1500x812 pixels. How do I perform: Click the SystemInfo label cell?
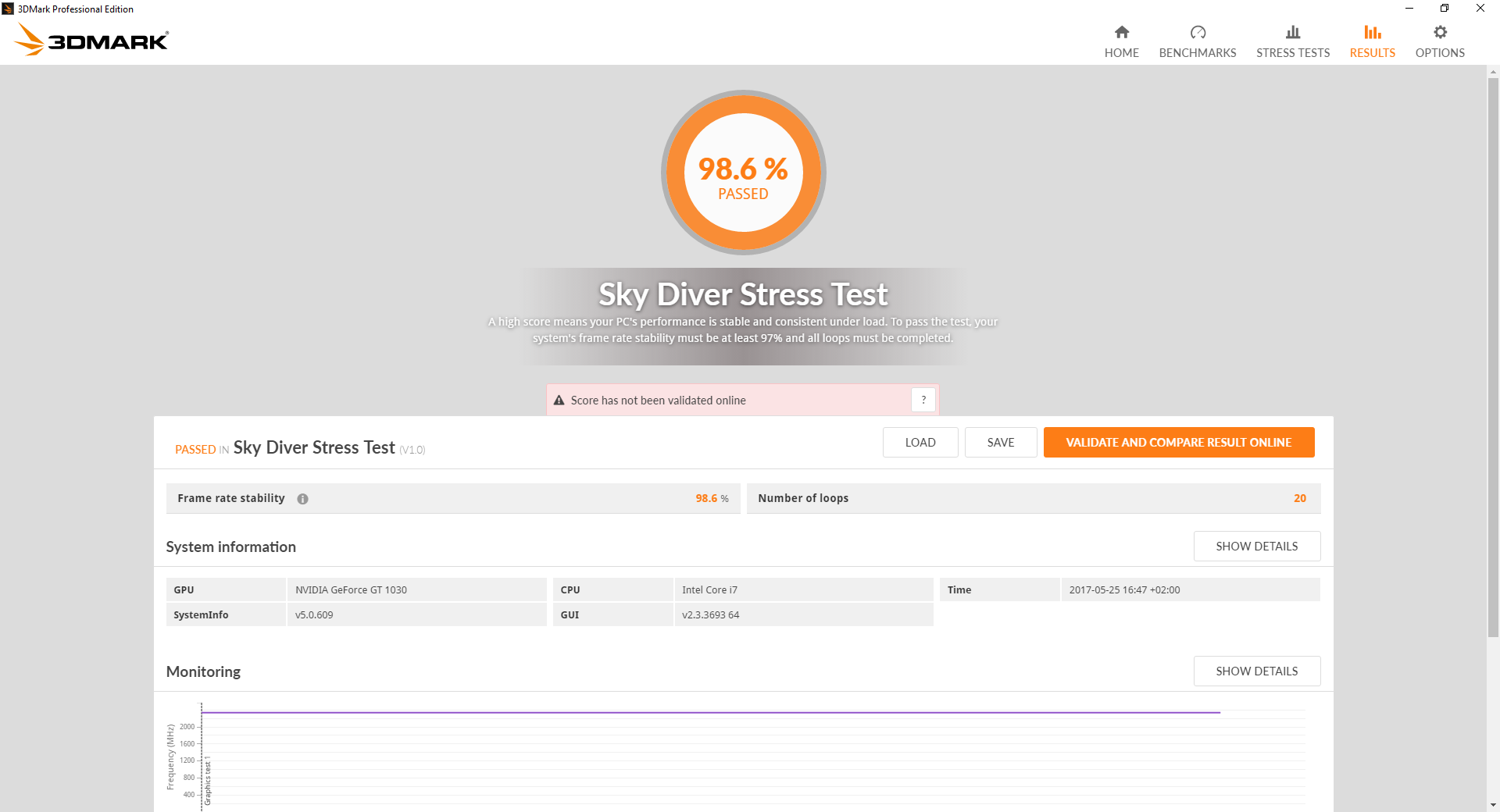point(226,615)
